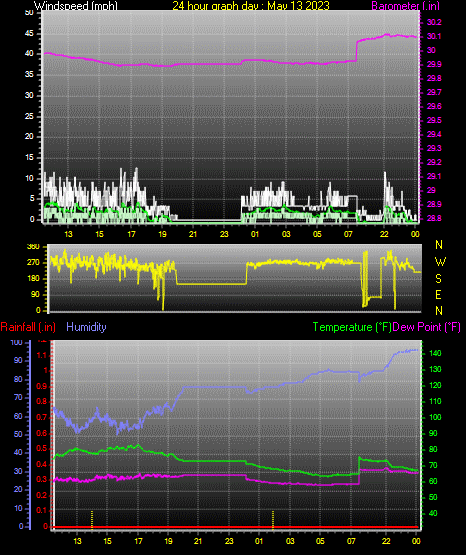Click the 0.7 rainfall axis value
Viewport: 466px width, 555px height.
tap(42, 417)
